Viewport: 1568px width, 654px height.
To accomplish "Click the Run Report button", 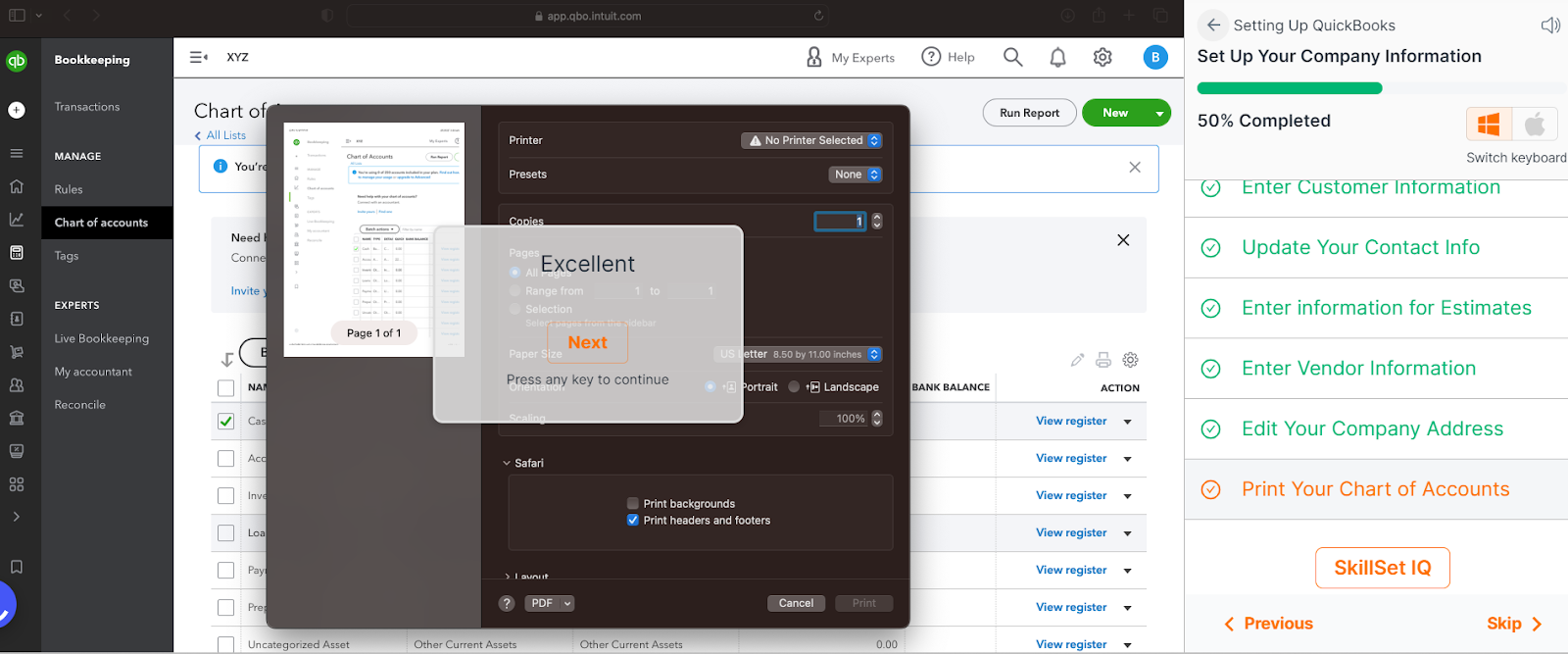I will point(1030,113).
